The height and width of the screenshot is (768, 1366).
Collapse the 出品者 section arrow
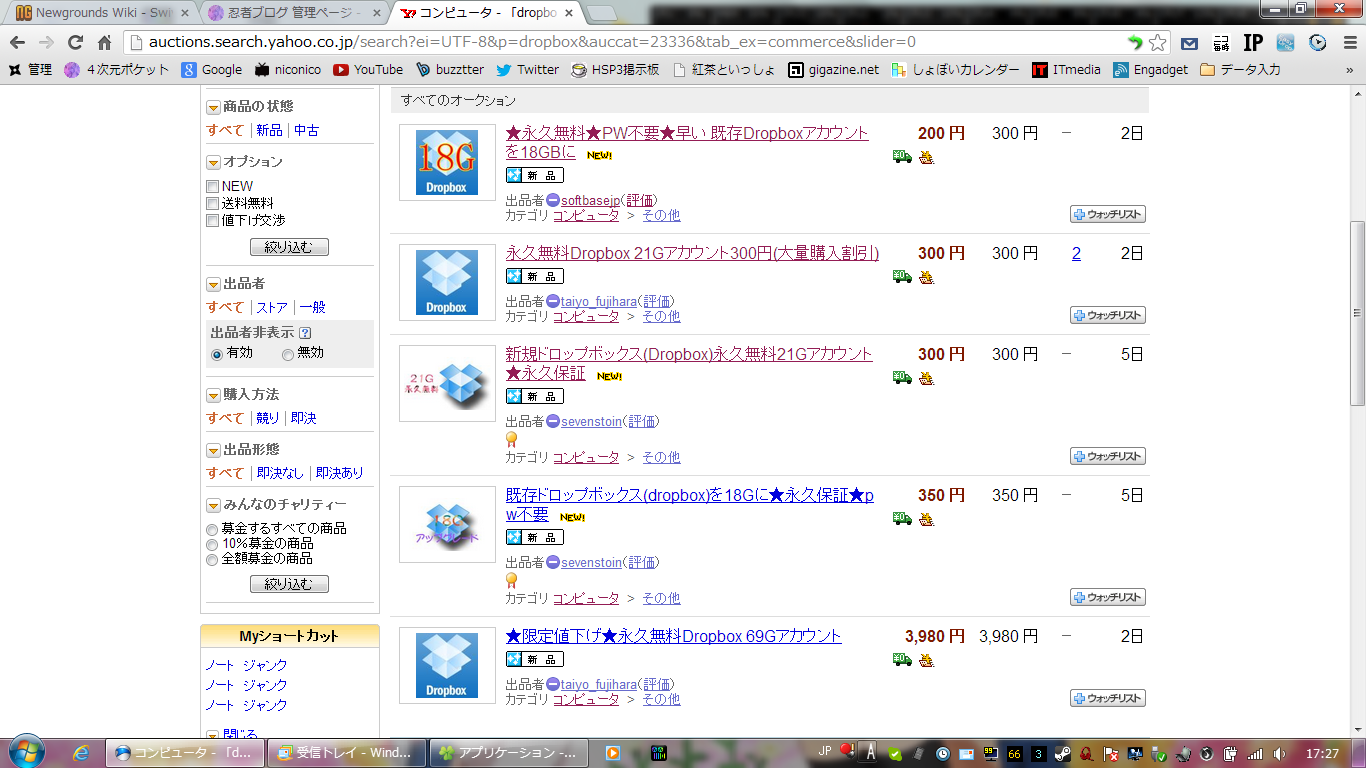click(x=213, y=284)
